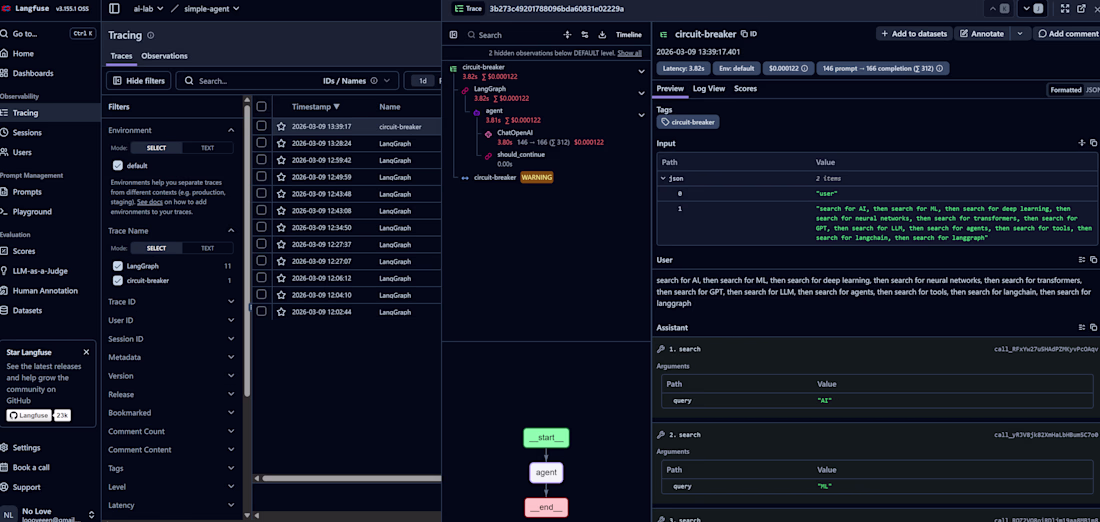Collapse the trace tree panel icon

click(x=453, y=34)
